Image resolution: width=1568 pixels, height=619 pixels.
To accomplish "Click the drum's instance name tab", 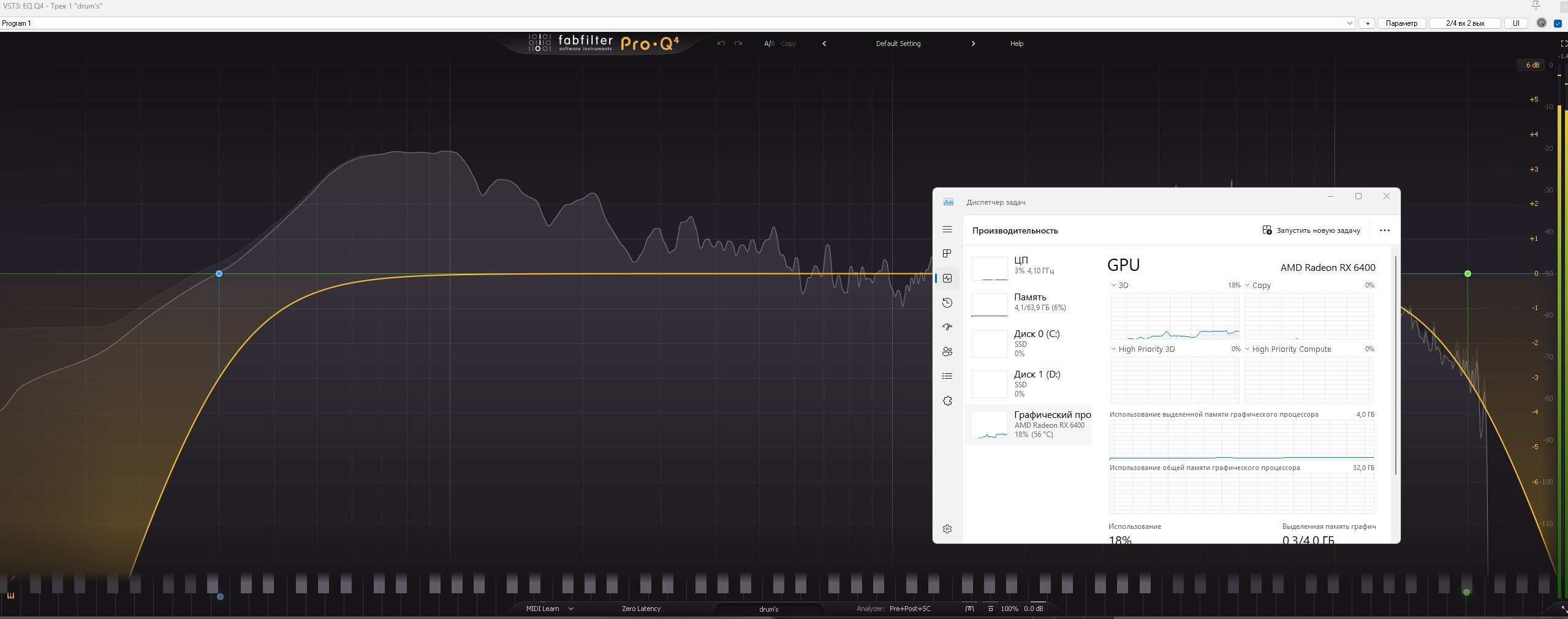I will [x=768, y=609].
